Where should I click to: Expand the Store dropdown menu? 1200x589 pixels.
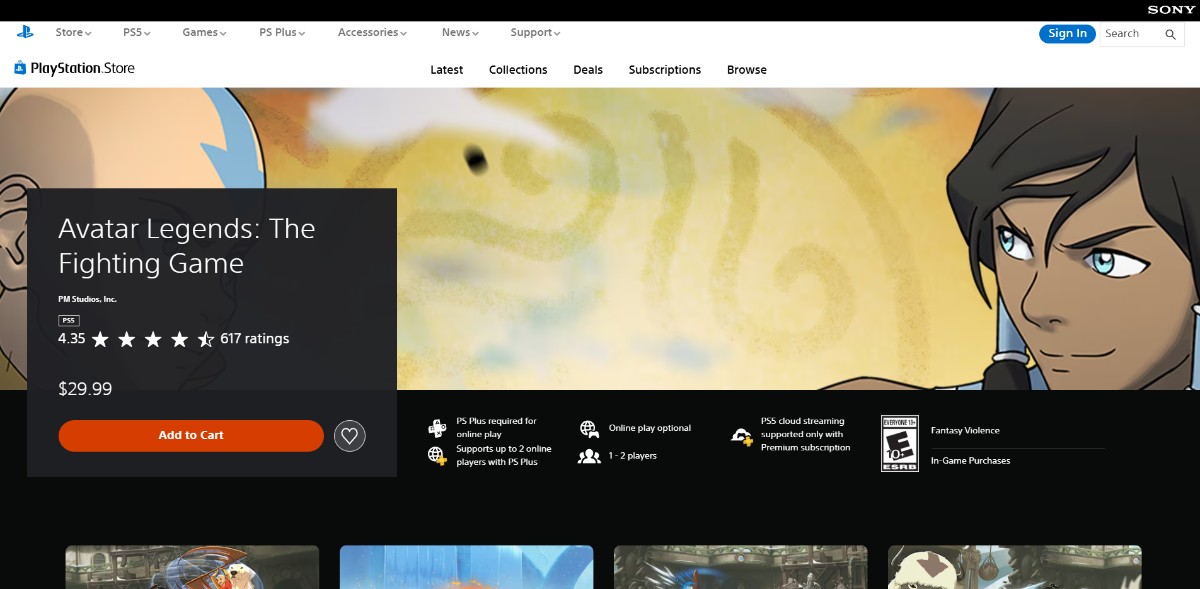coord(73,32)
